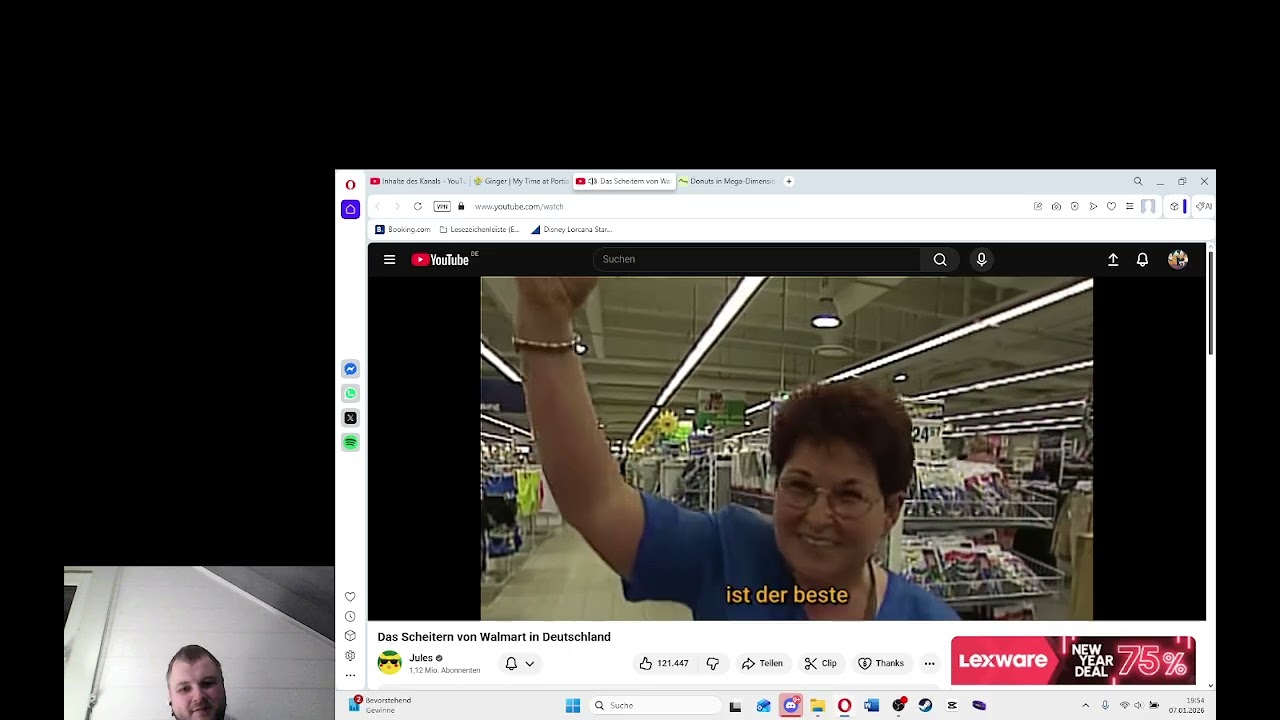The image size is (1280, 720).
Task: Click the page vertical scrollbar
Action: click(1211, 302)
